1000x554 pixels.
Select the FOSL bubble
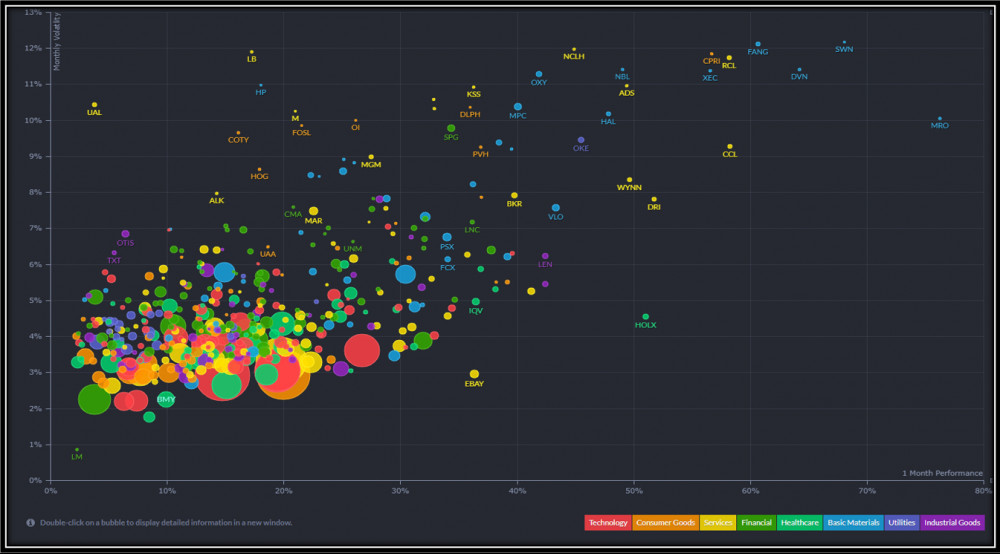pyautogui.click(x=302, y=126)
